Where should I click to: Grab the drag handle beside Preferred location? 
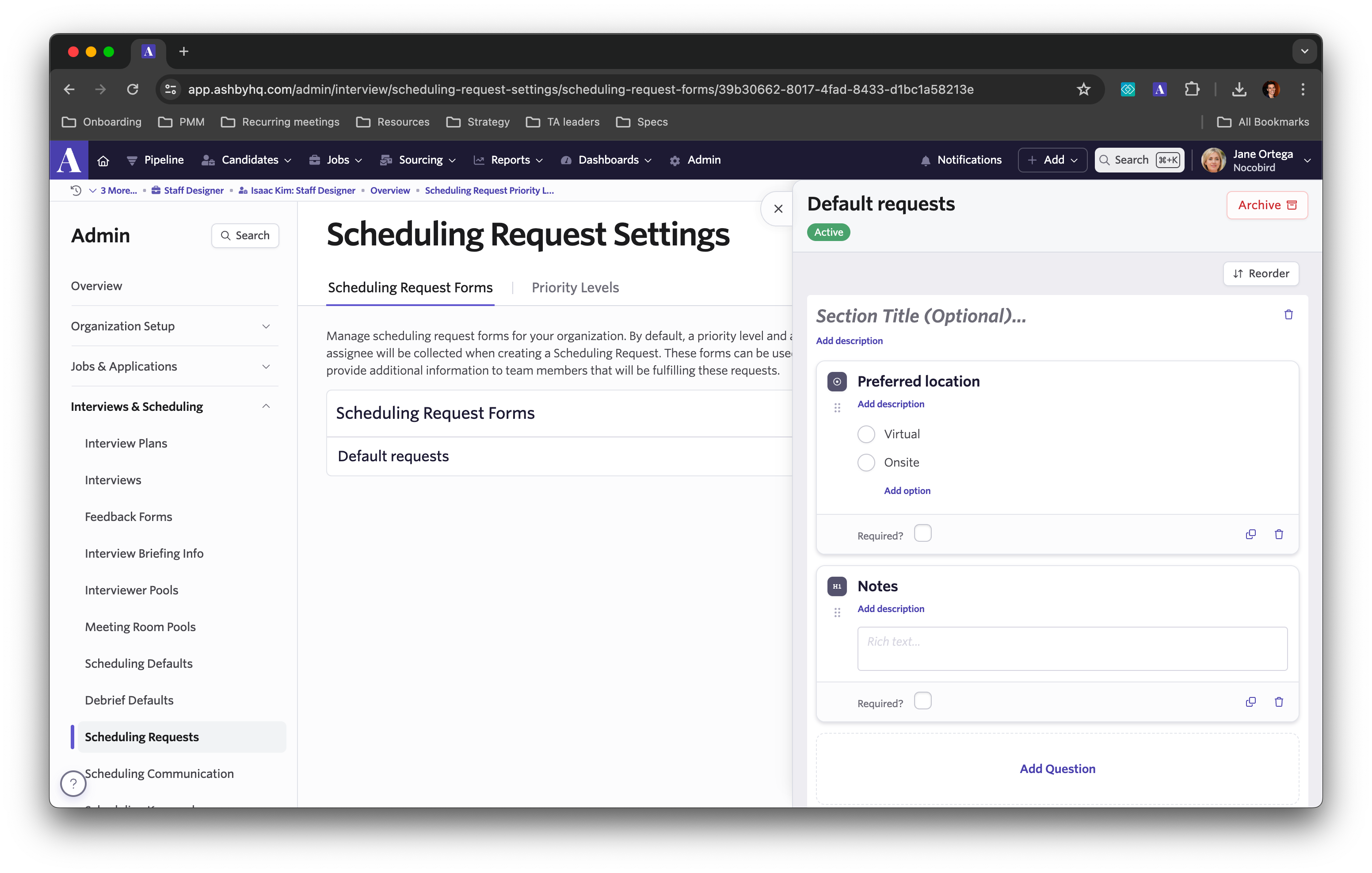(x=837, y=408)
